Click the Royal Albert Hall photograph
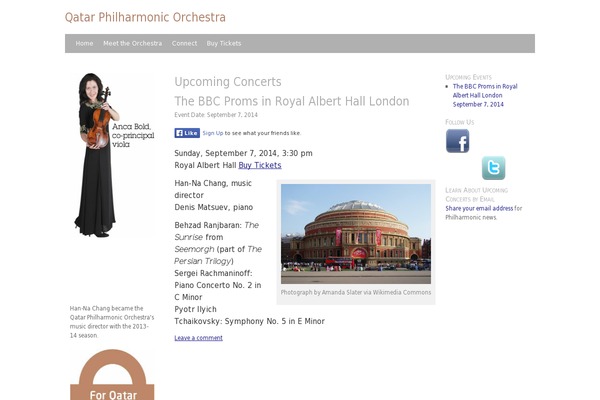The width and height of the screenshot is (600, 400). click(356, 234)
